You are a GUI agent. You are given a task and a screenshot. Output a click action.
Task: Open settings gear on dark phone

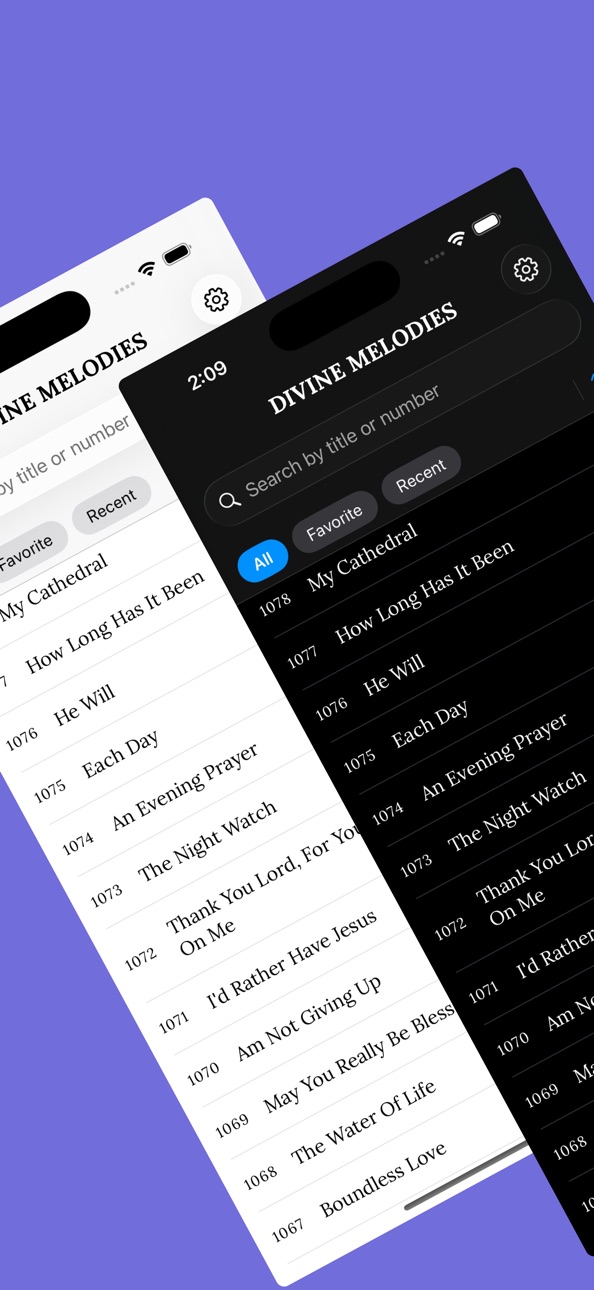click(x=526, y=269)
